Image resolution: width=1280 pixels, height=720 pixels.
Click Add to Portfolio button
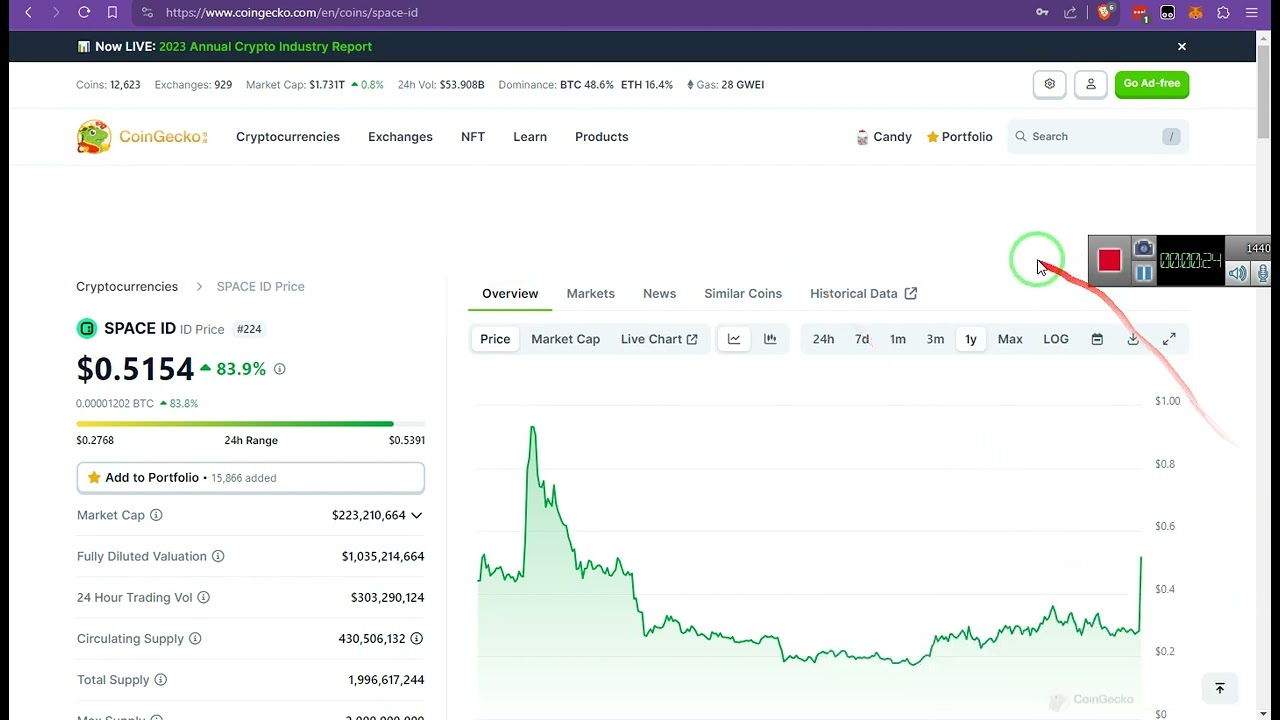250,478
